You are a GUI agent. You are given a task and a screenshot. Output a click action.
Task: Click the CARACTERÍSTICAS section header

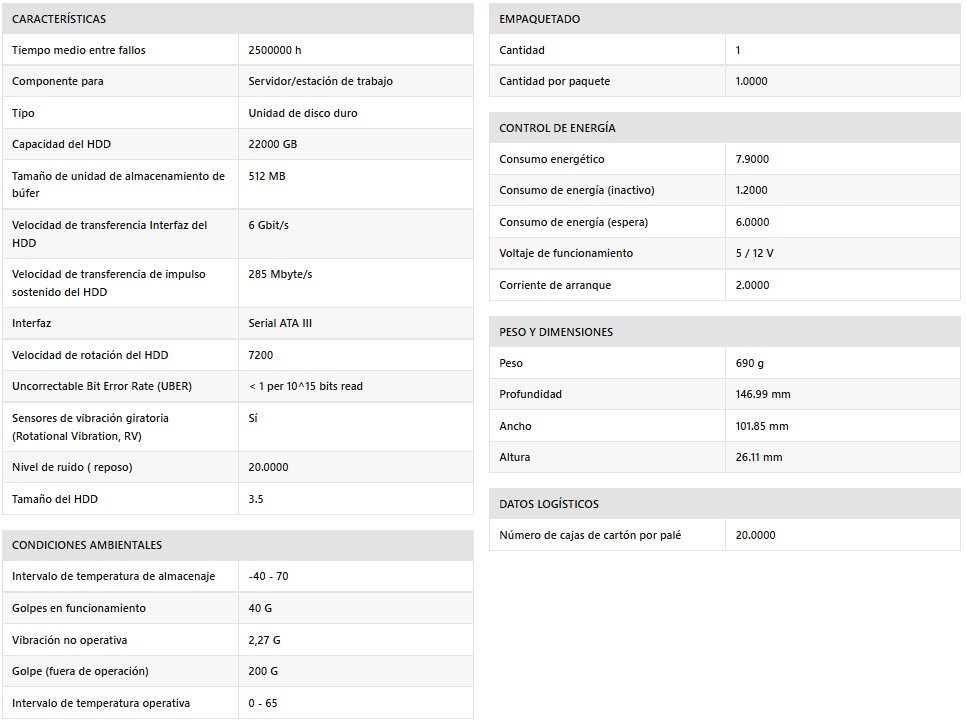[x=59, y=19]
